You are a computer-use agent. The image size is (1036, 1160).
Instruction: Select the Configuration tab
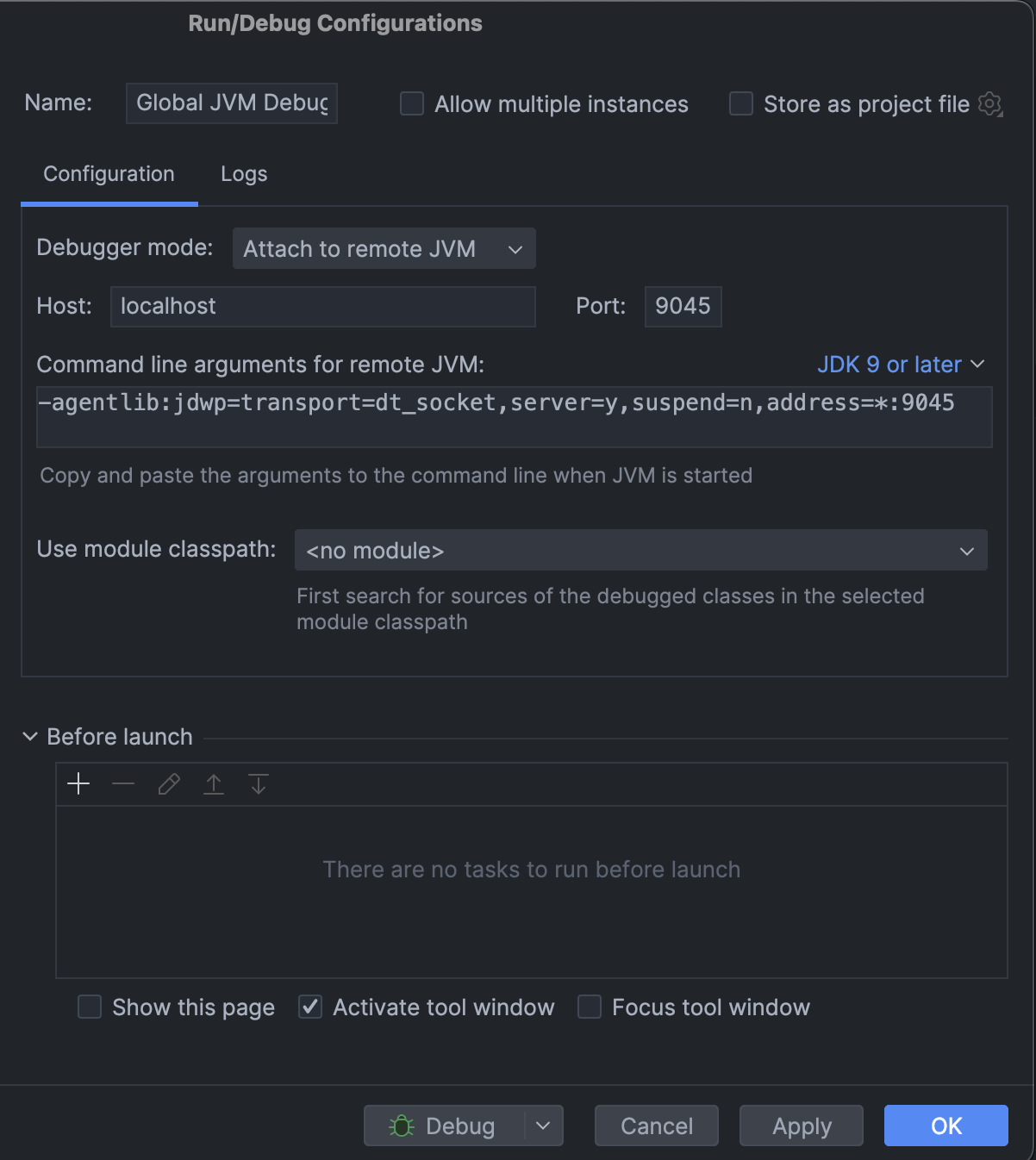[108, 174]
